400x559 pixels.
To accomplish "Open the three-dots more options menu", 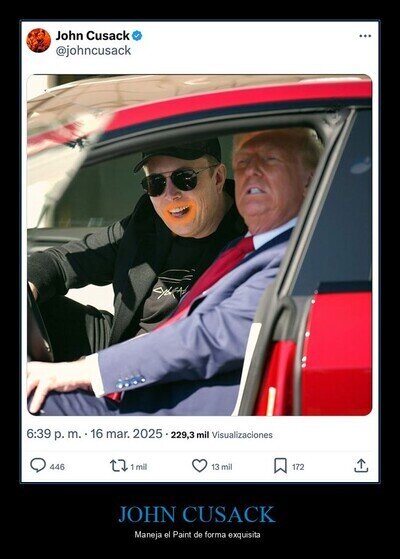I will click(365, 36).
